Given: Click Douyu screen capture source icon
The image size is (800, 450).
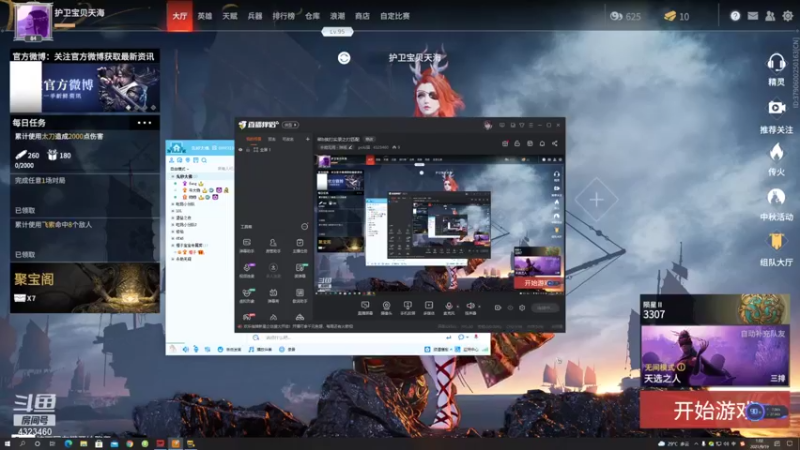Looking at the screenshot, I should pyautogui.click(x=365, y=306).
